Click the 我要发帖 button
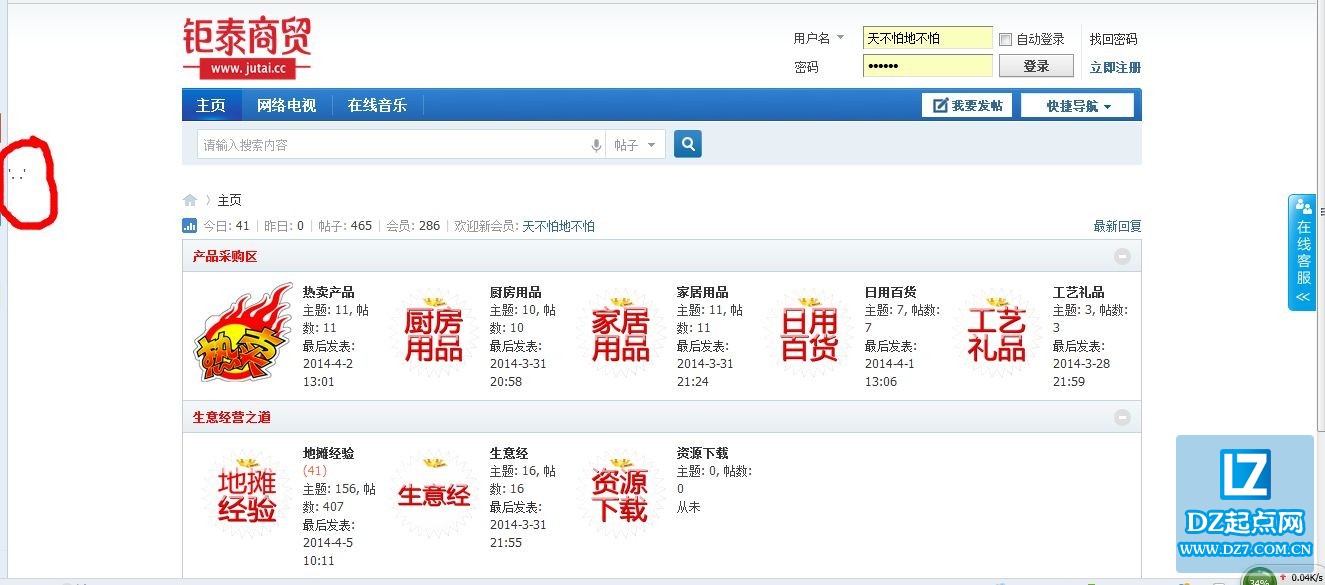The height and width of the screenshot is (585, 1325). tap(967, 105)
